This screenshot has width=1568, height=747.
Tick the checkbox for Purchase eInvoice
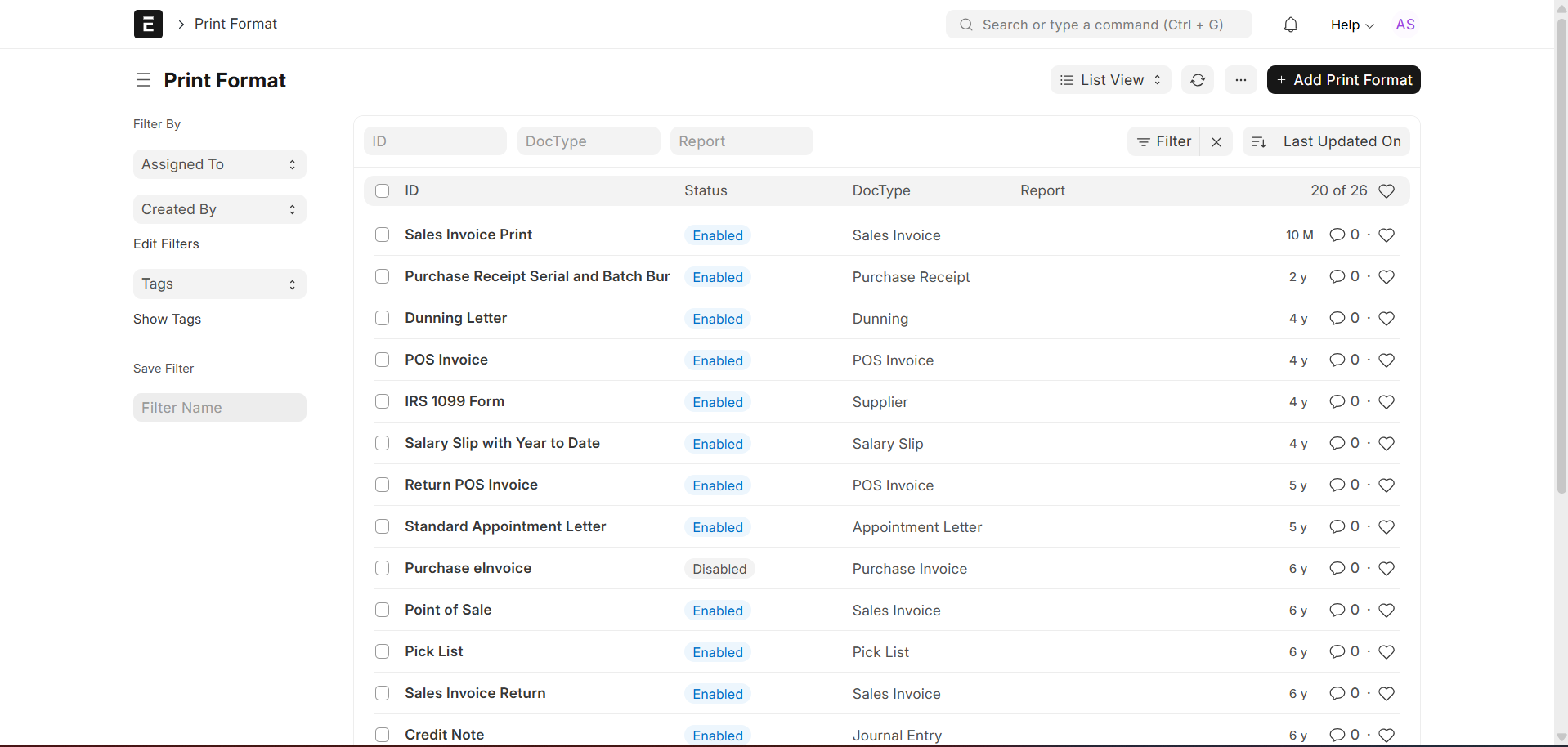[382, 568]
